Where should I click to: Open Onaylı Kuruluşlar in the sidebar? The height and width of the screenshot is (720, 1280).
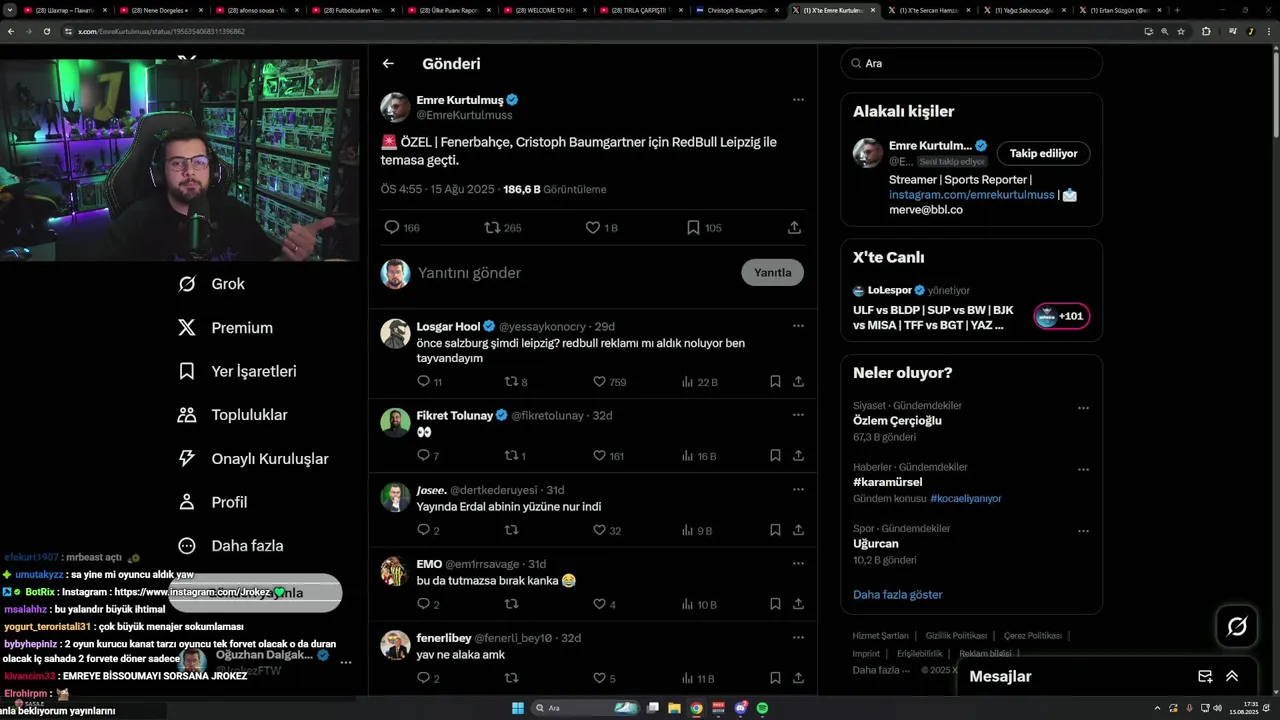pos(253,459)
